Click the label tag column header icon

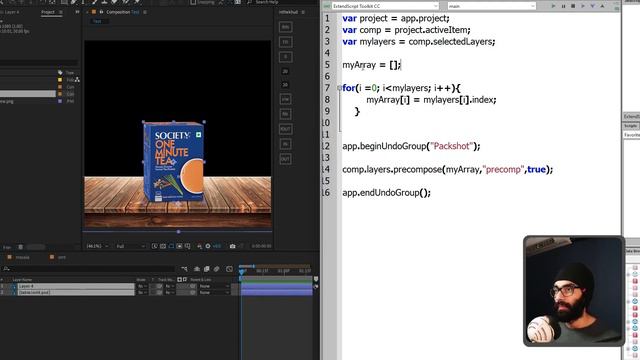coord(60,73)
